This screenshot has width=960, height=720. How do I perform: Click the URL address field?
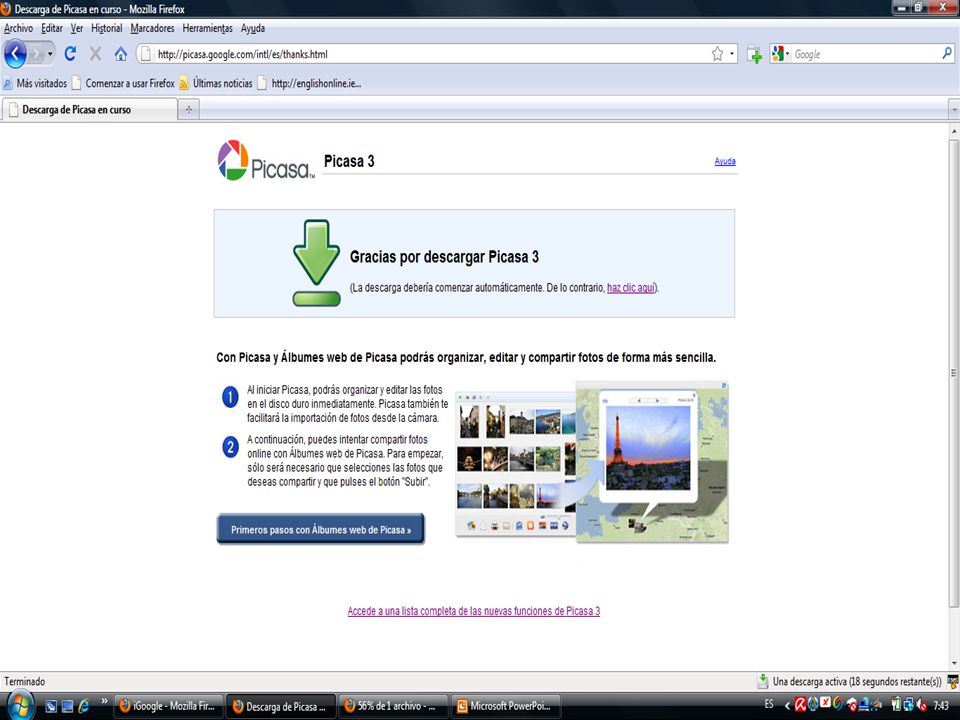pos(429,54)
